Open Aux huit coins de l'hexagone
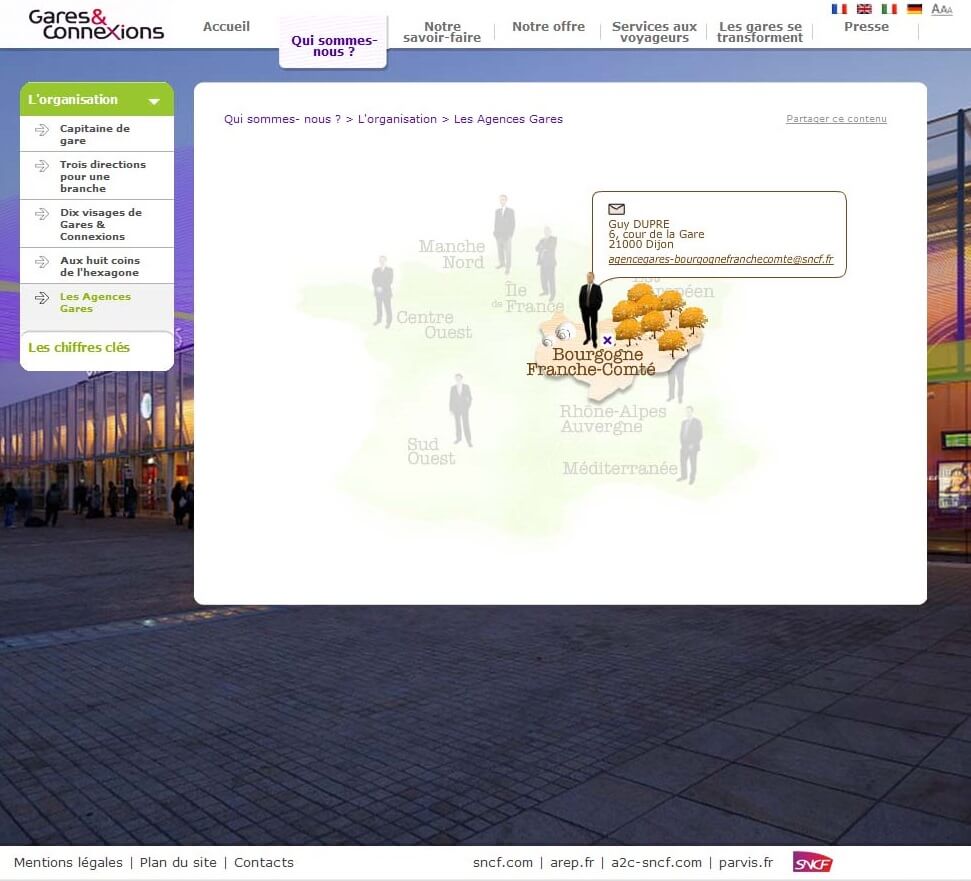971x881 pixels. (x=100, y=266)
